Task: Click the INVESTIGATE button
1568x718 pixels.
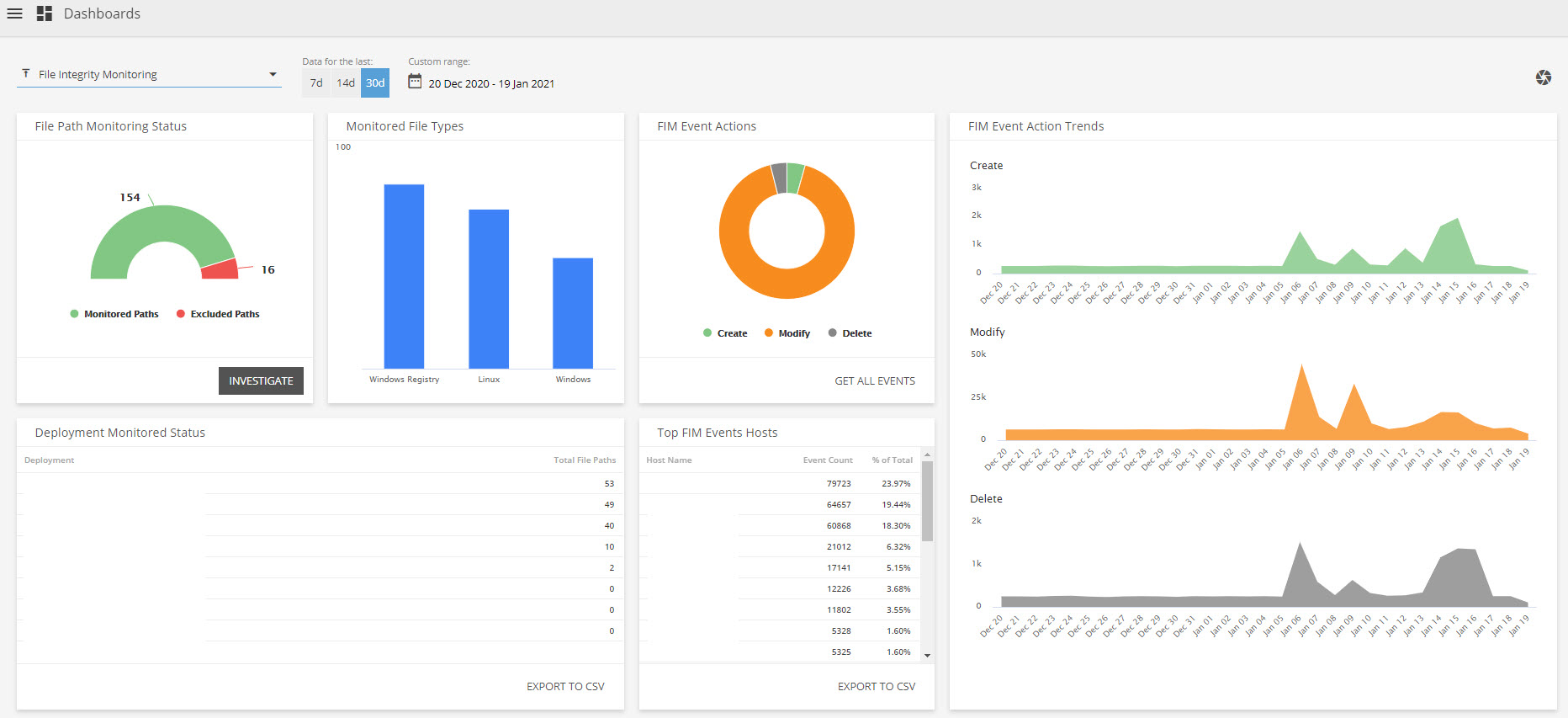Action: pos(261,380)
